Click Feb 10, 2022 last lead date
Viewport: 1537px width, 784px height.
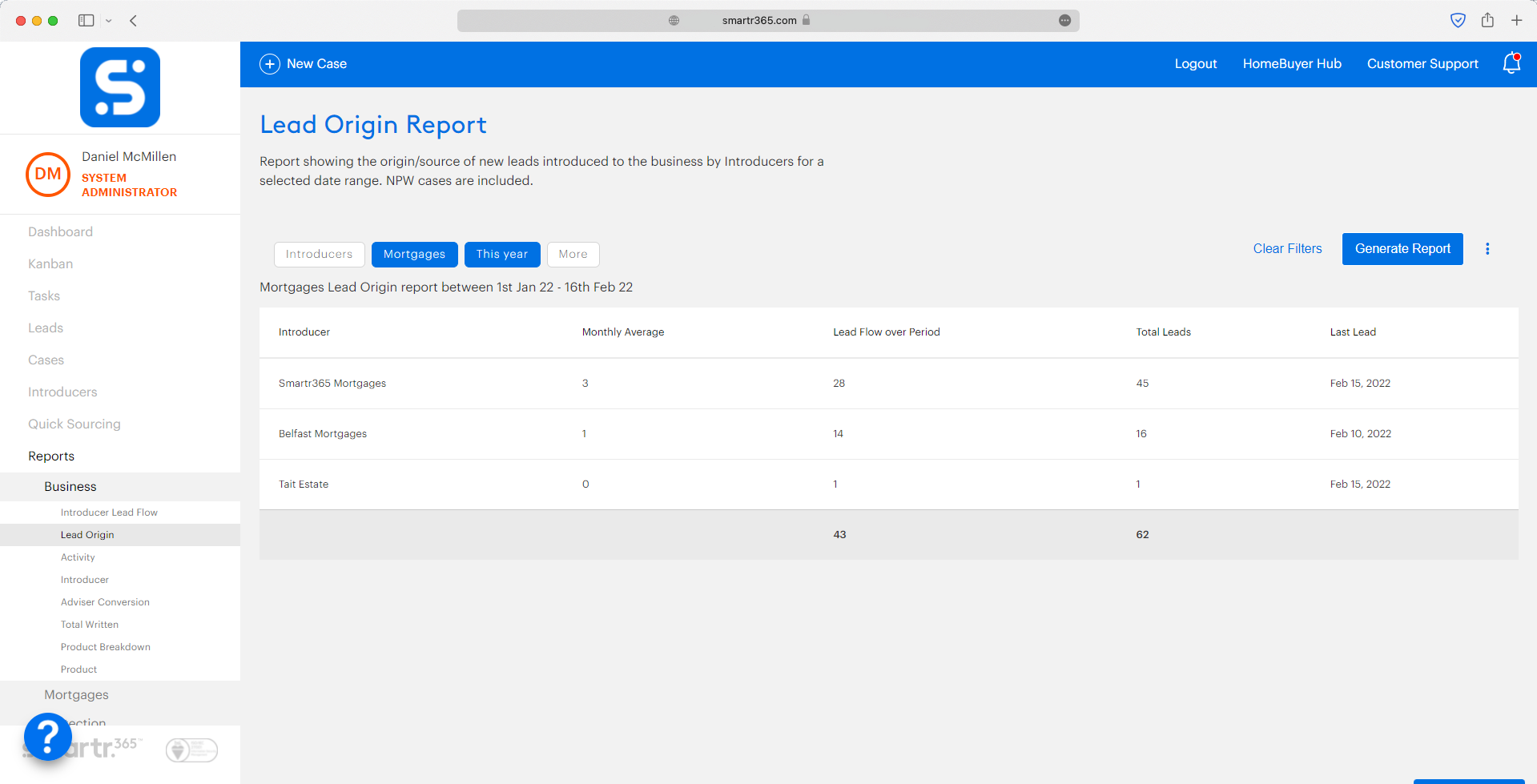(x=1361, y=434)
